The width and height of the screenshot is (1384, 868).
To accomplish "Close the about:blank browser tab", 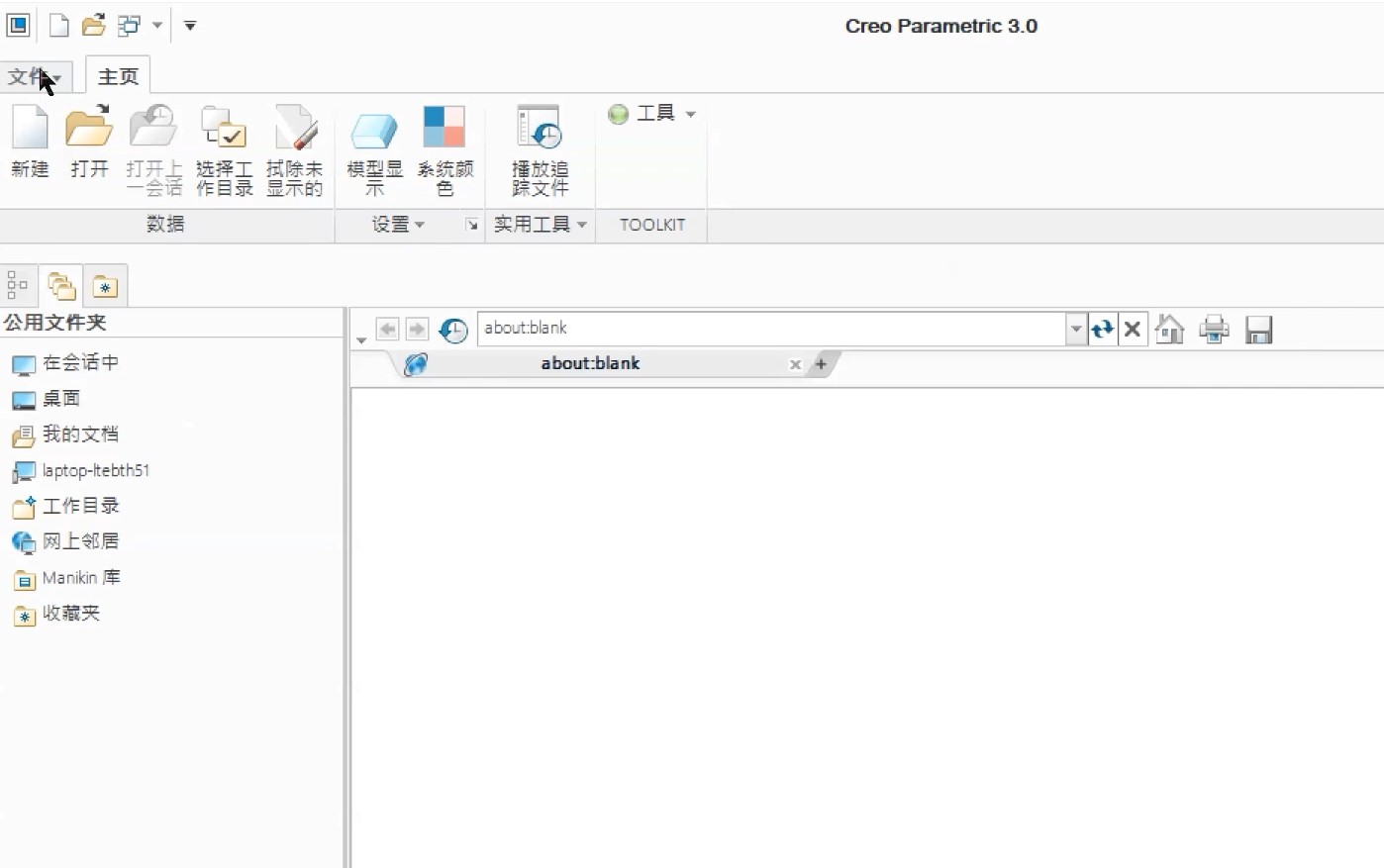I will click(x=795, y=365).
